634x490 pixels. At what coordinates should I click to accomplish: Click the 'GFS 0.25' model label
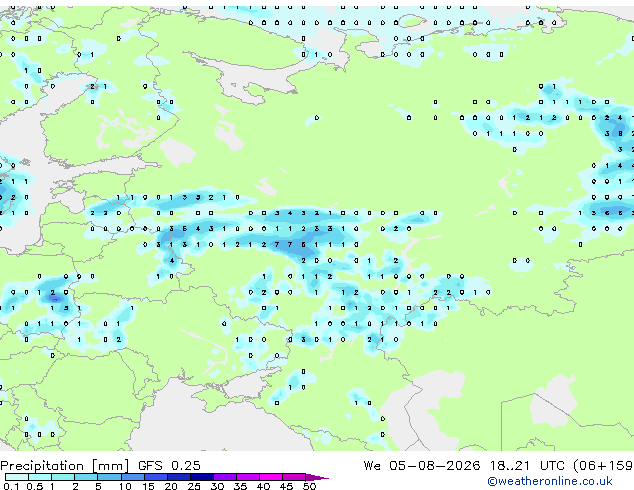(x=169, y=466)
